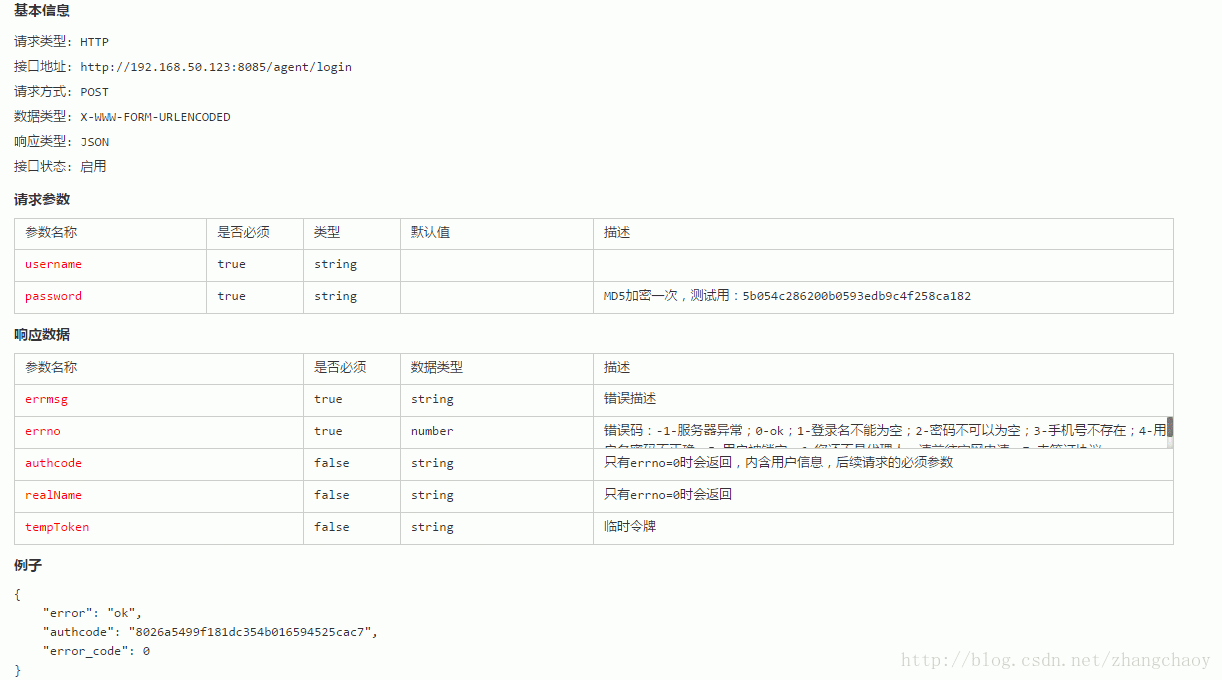Screen dimensions: 1222x680
Task: Select the password parameter name
Action: [x=52, y=296]
